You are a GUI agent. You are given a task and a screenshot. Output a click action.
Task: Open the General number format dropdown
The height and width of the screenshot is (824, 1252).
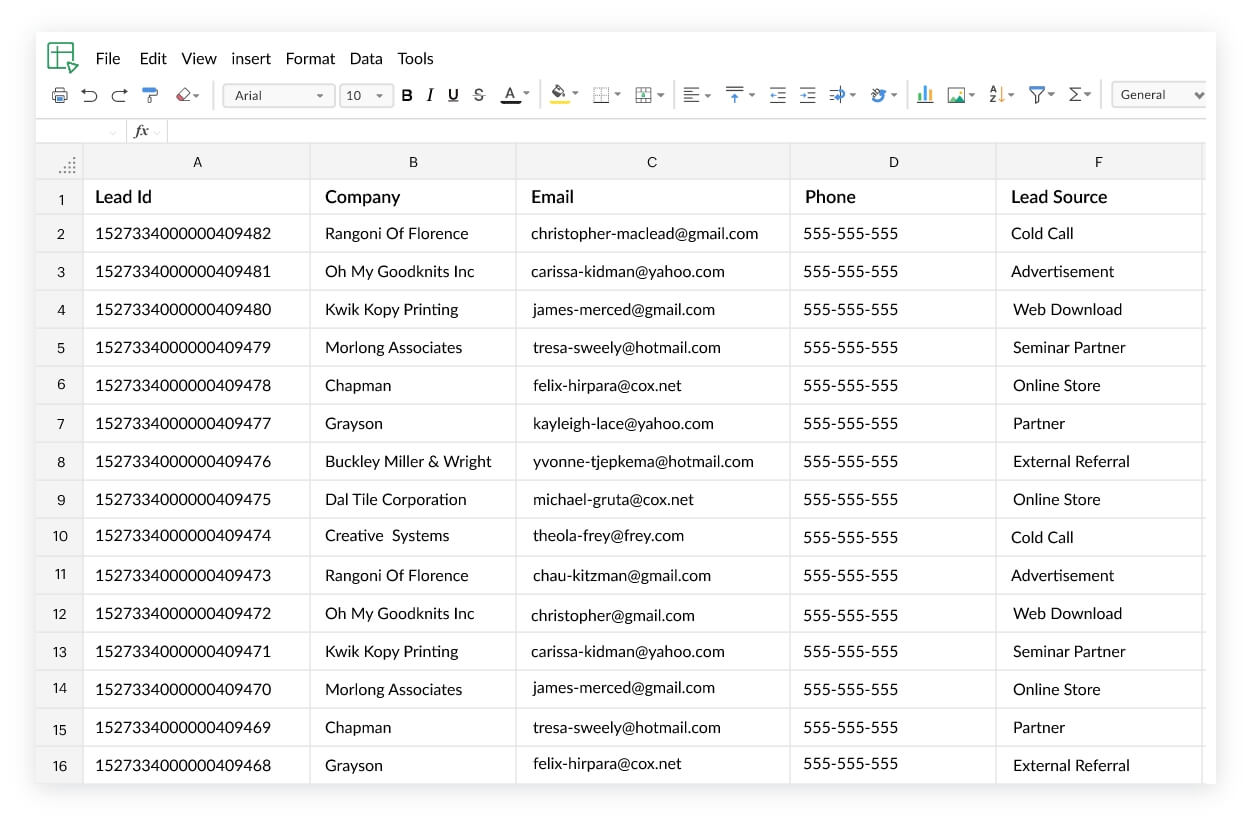(1160, 95)
